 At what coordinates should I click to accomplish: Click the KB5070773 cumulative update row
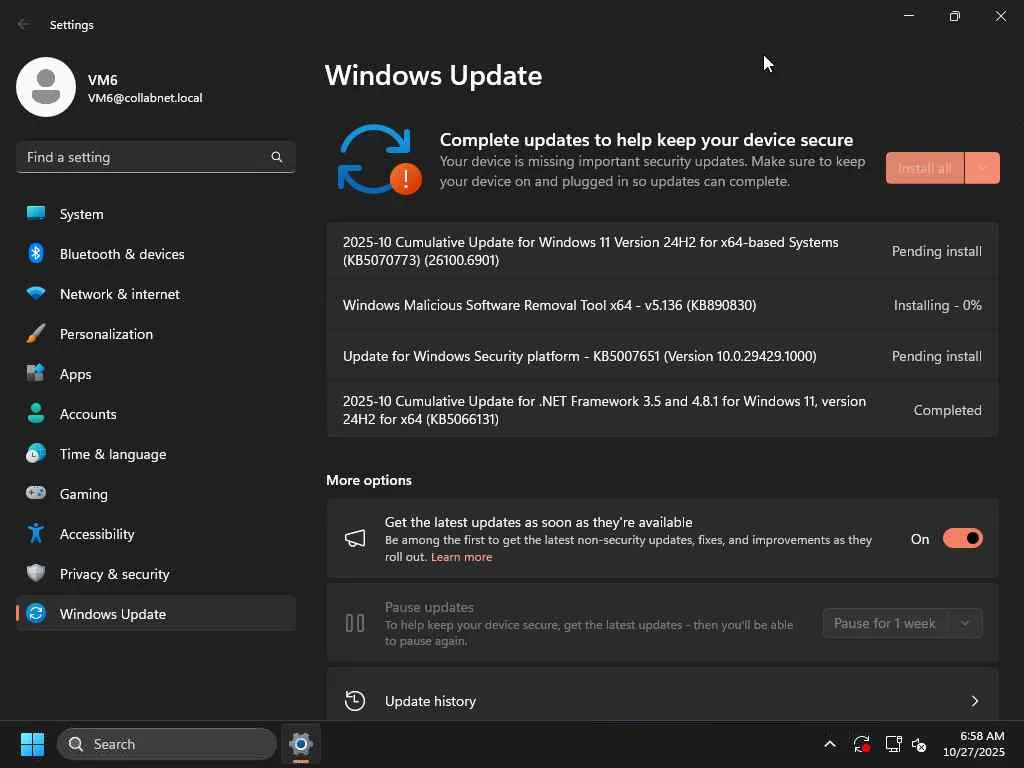click(x=662, y=251)
